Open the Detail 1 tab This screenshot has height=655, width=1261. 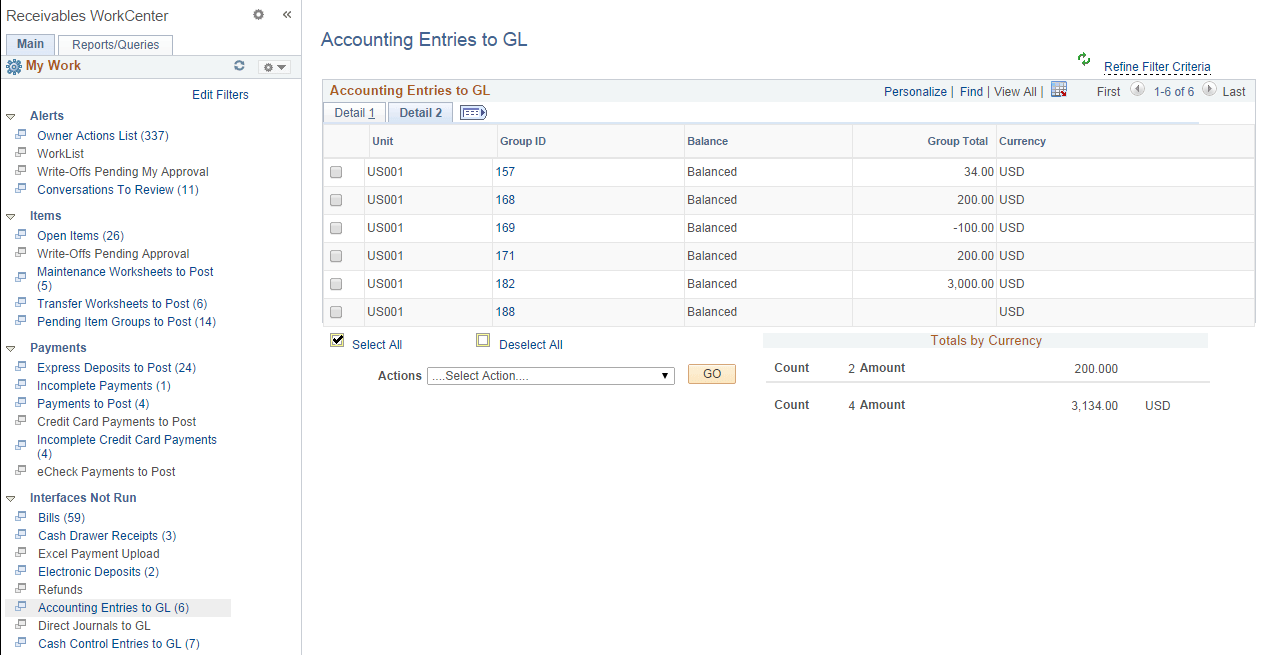[x=353, y=112]
